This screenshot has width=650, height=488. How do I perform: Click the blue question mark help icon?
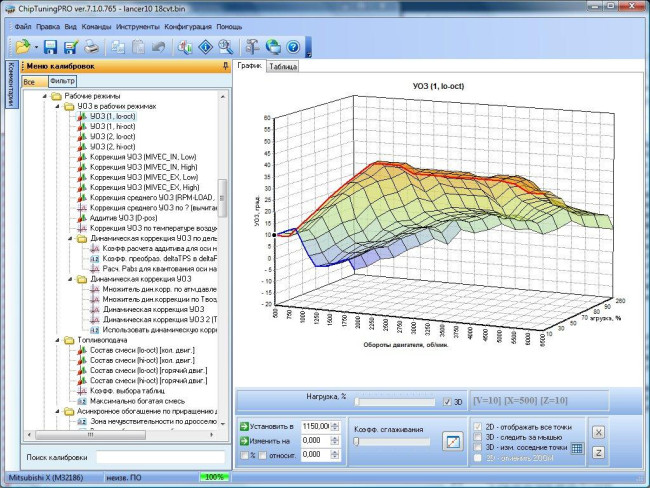pos(293,47)
